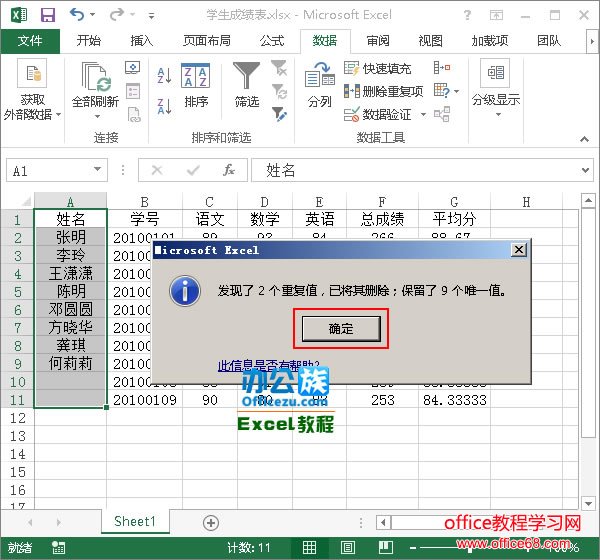The image size is (600, 560).
Task: Select row 12 header
Action: [x=18, y=418]
